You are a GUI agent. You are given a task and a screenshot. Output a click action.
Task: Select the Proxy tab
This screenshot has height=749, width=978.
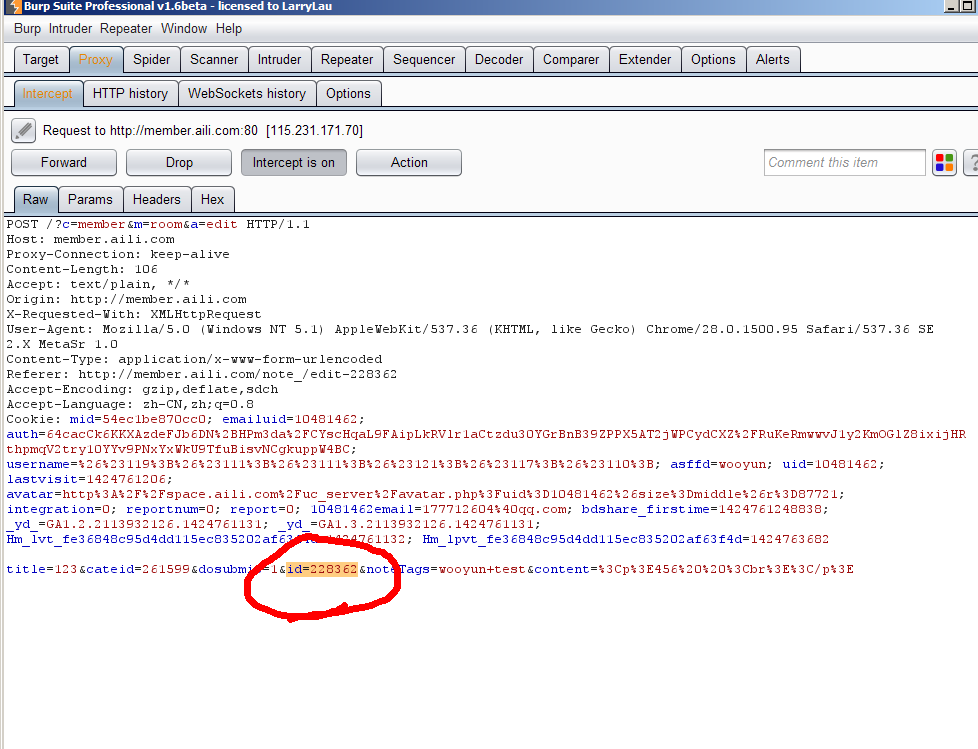95,59
